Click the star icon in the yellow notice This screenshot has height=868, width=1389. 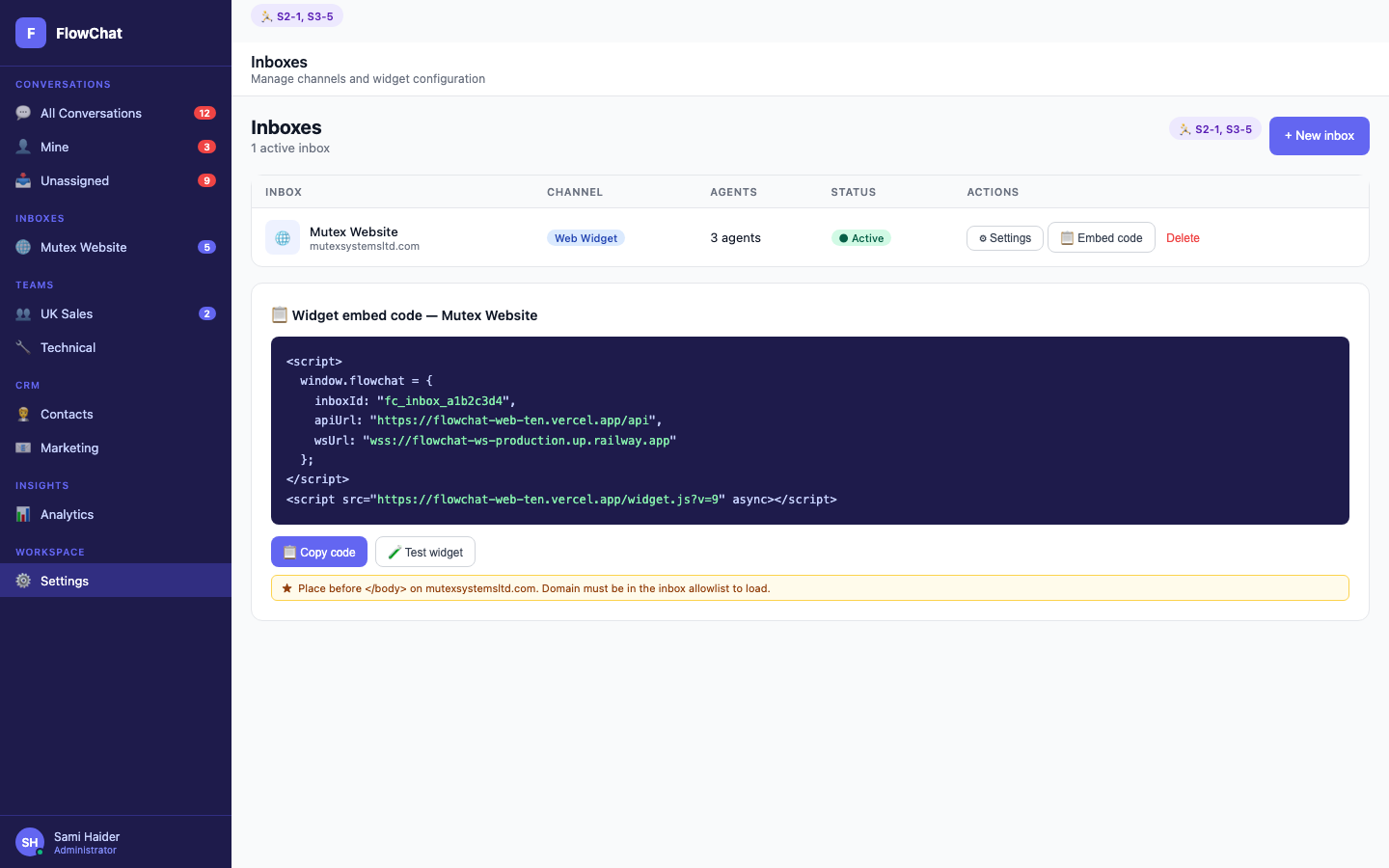286,588
